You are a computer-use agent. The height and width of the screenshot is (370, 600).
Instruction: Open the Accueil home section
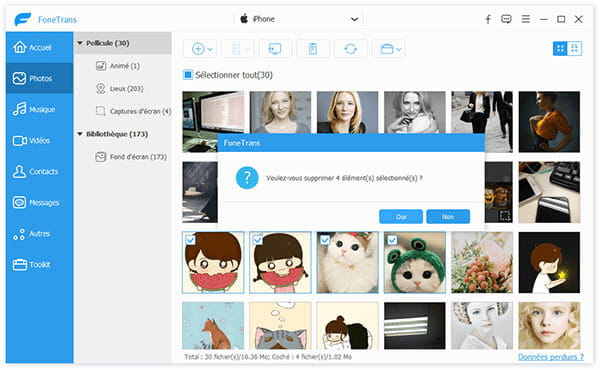coord(39,47)
